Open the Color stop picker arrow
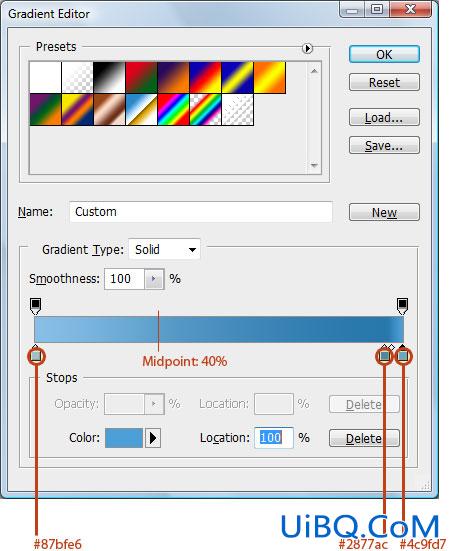The height and width of the screenshot is (551, 450). pos(153,438)
